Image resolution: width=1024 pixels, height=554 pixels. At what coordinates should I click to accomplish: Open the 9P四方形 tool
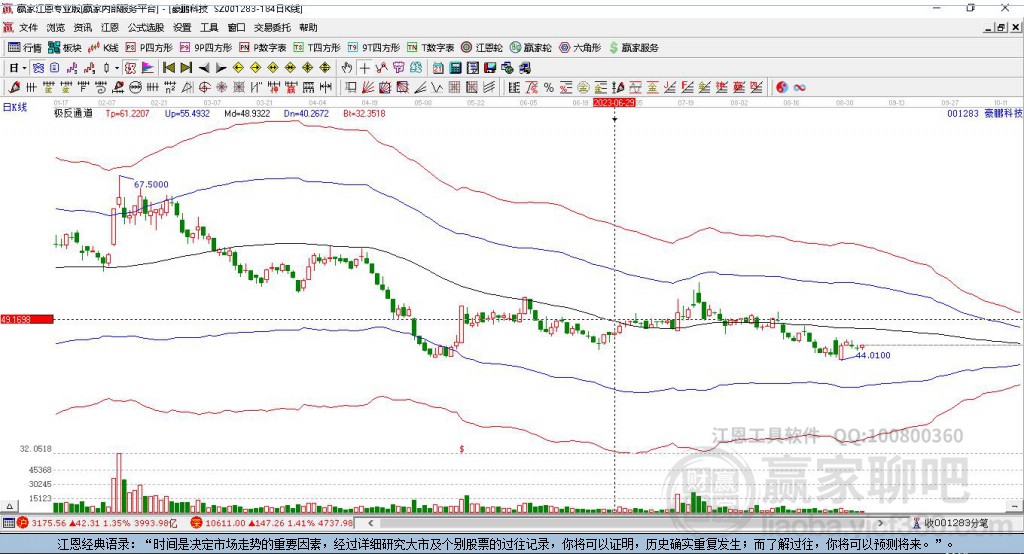pos(206,48)
